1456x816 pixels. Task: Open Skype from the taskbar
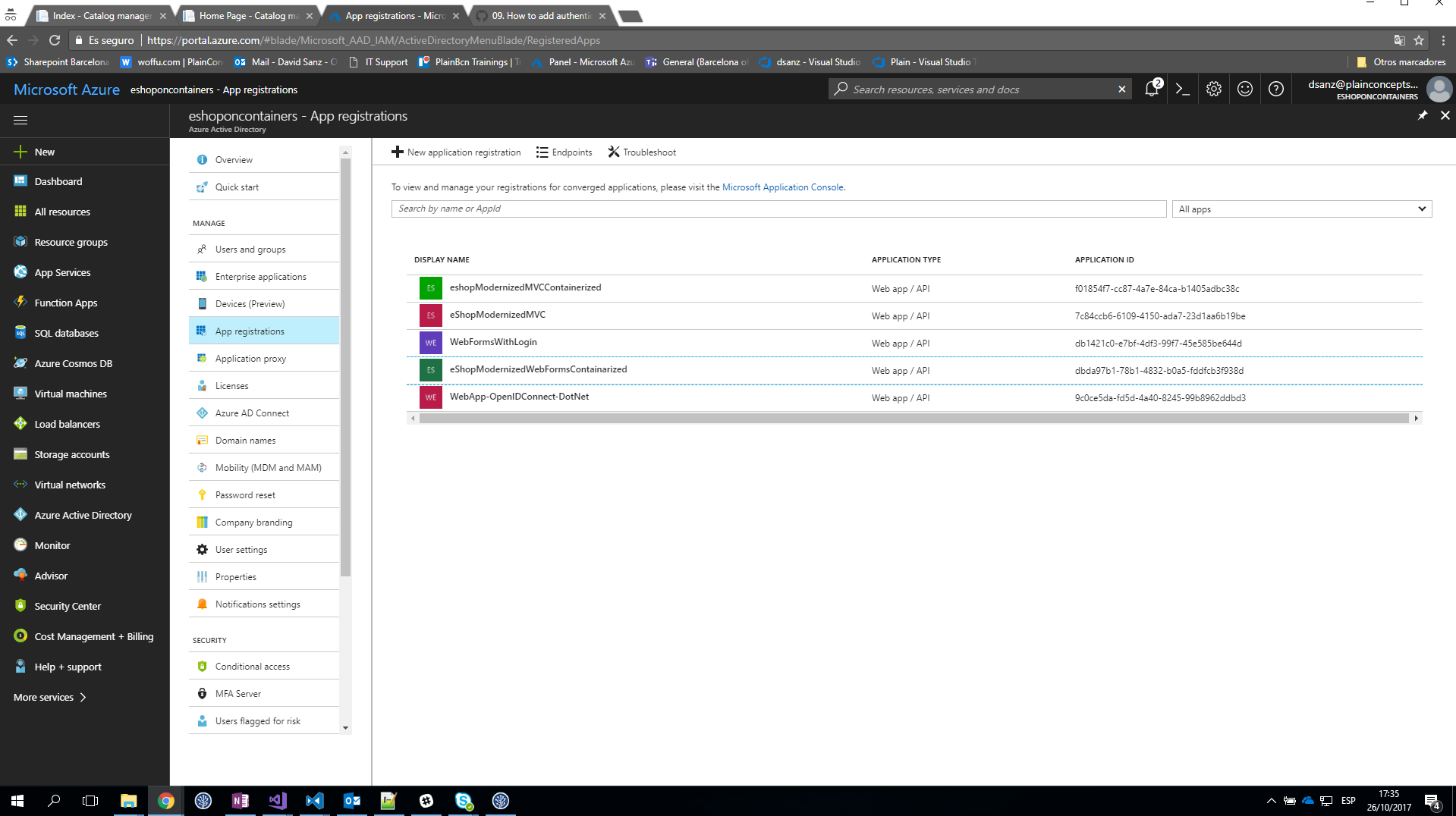[463, 801]
